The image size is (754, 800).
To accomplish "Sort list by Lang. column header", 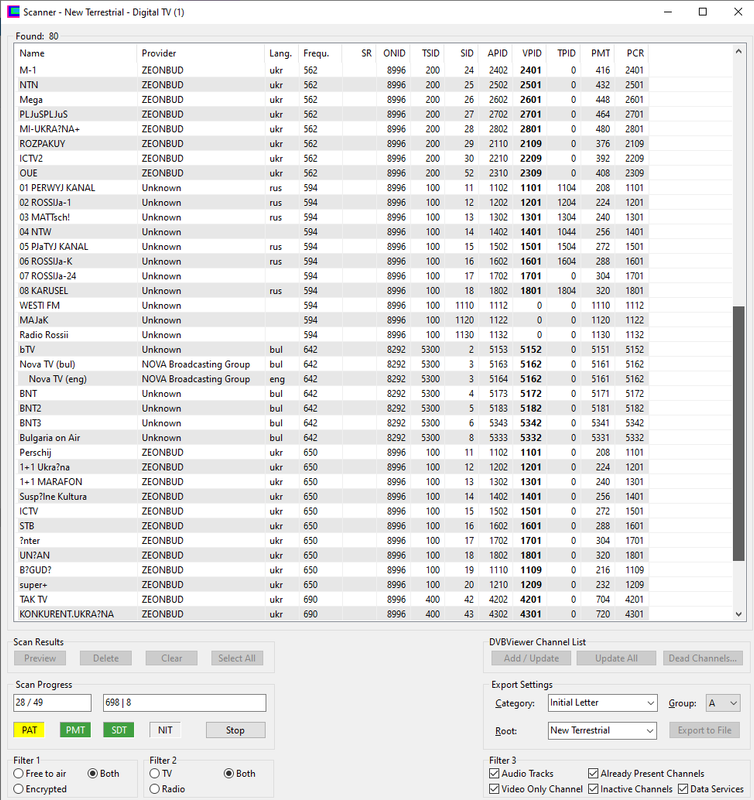I will pos(281,53).
